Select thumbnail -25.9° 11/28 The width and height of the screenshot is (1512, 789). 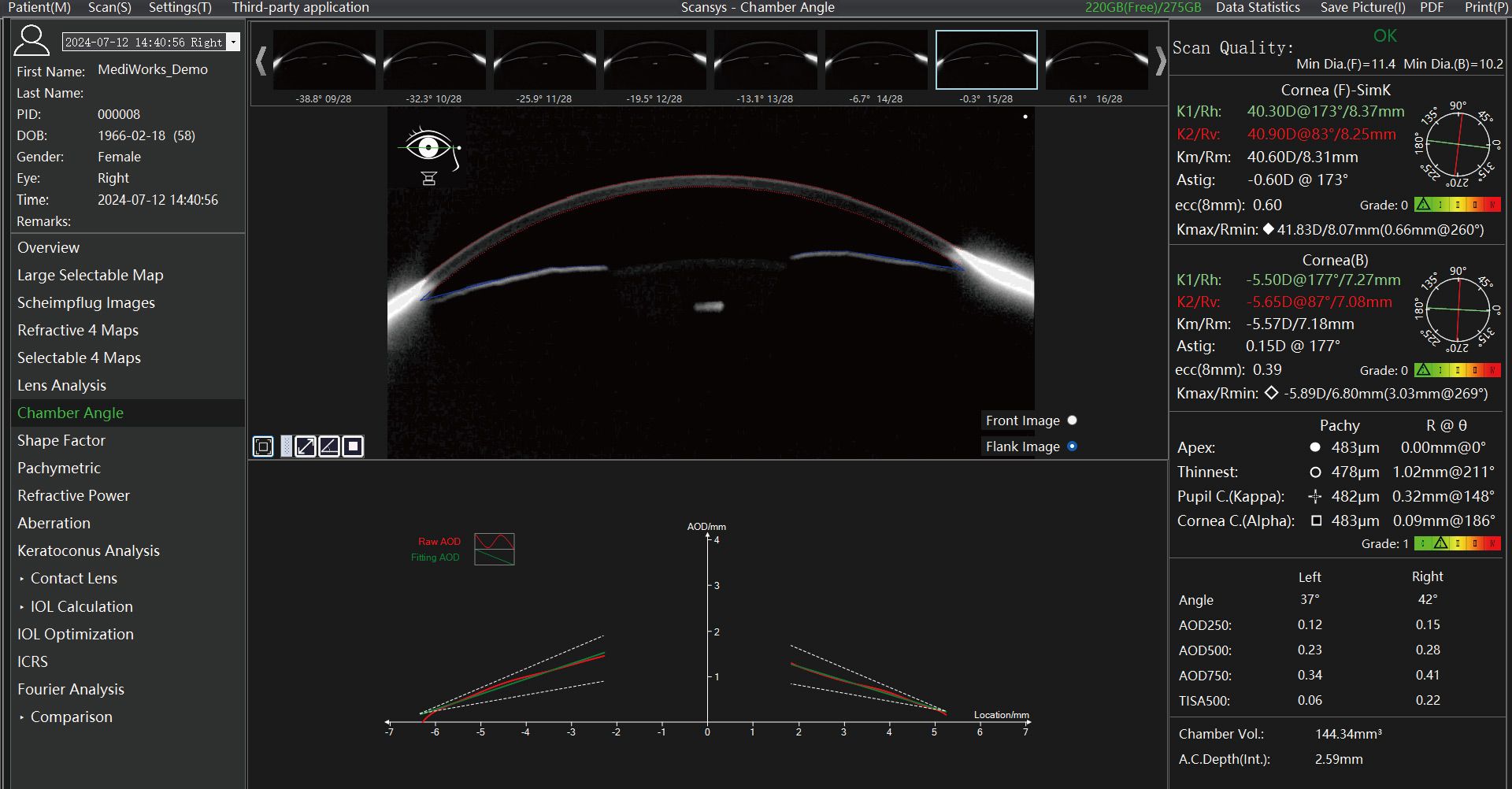[x=544, y=61]
